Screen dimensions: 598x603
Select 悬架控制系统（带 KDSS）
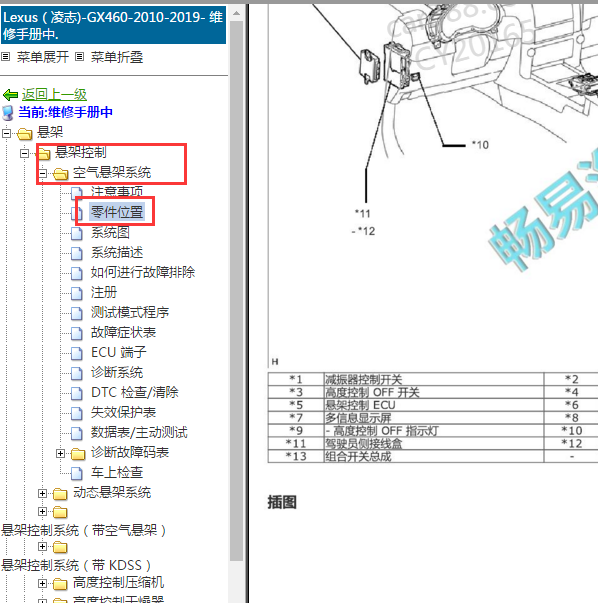click(x=76, y=565)
